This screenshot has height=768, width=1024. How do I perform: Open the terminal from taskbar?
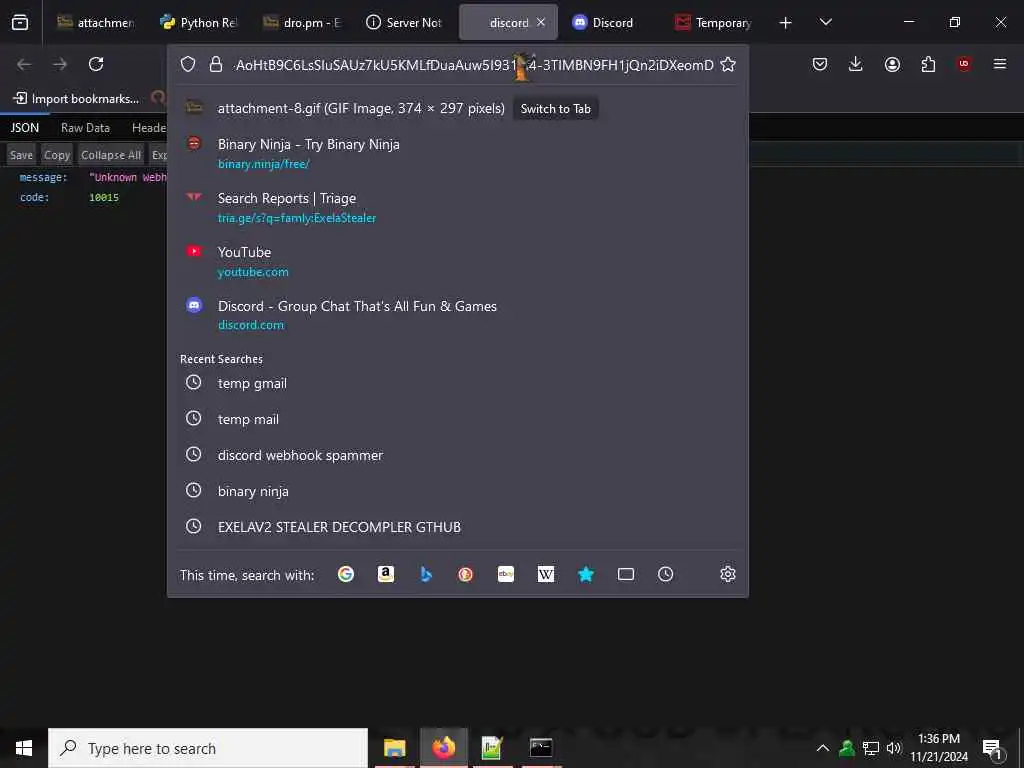(541, 748)
